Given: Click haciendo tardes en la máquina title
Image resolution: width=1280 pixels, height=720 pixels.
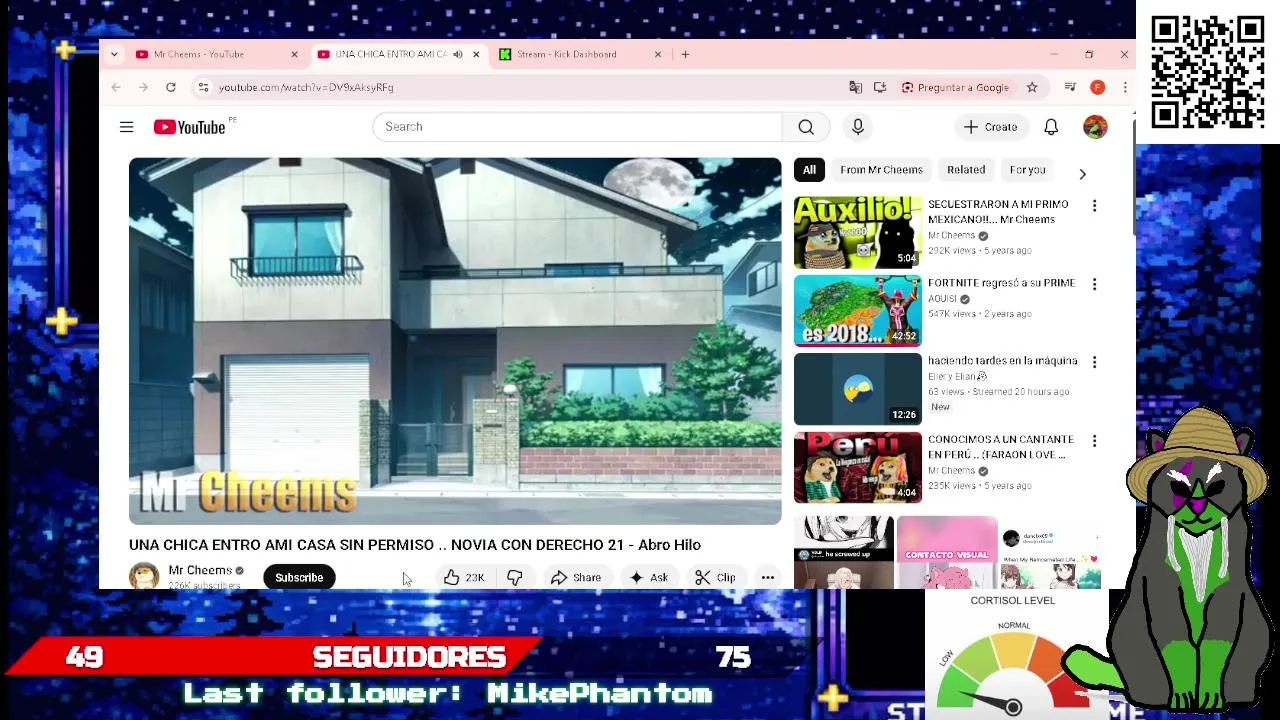Looking at the screenshot, I should [x=1003, y=361].
